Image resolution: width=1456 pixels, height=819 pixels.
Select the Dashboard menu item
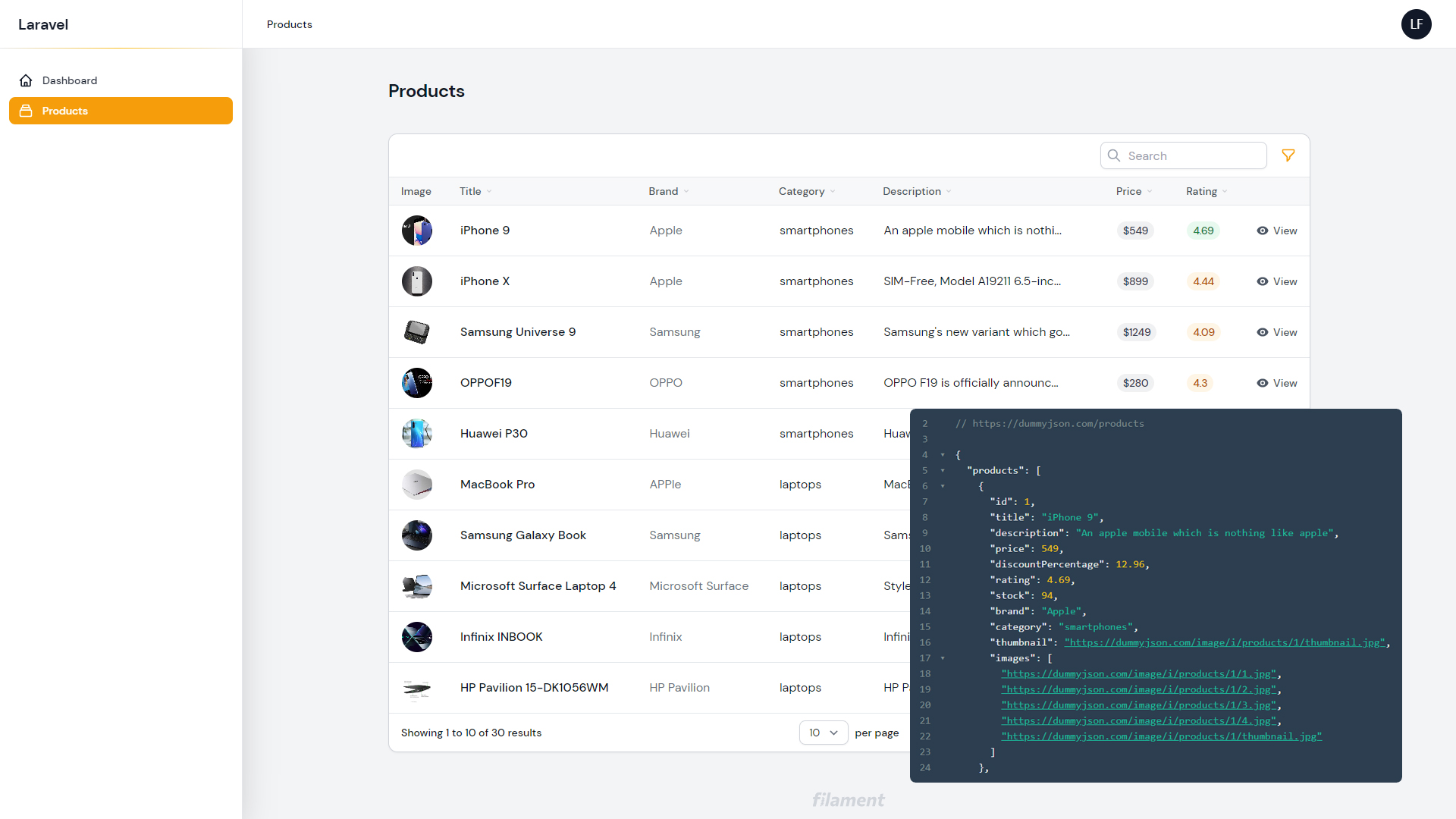[x=69, y=80]
